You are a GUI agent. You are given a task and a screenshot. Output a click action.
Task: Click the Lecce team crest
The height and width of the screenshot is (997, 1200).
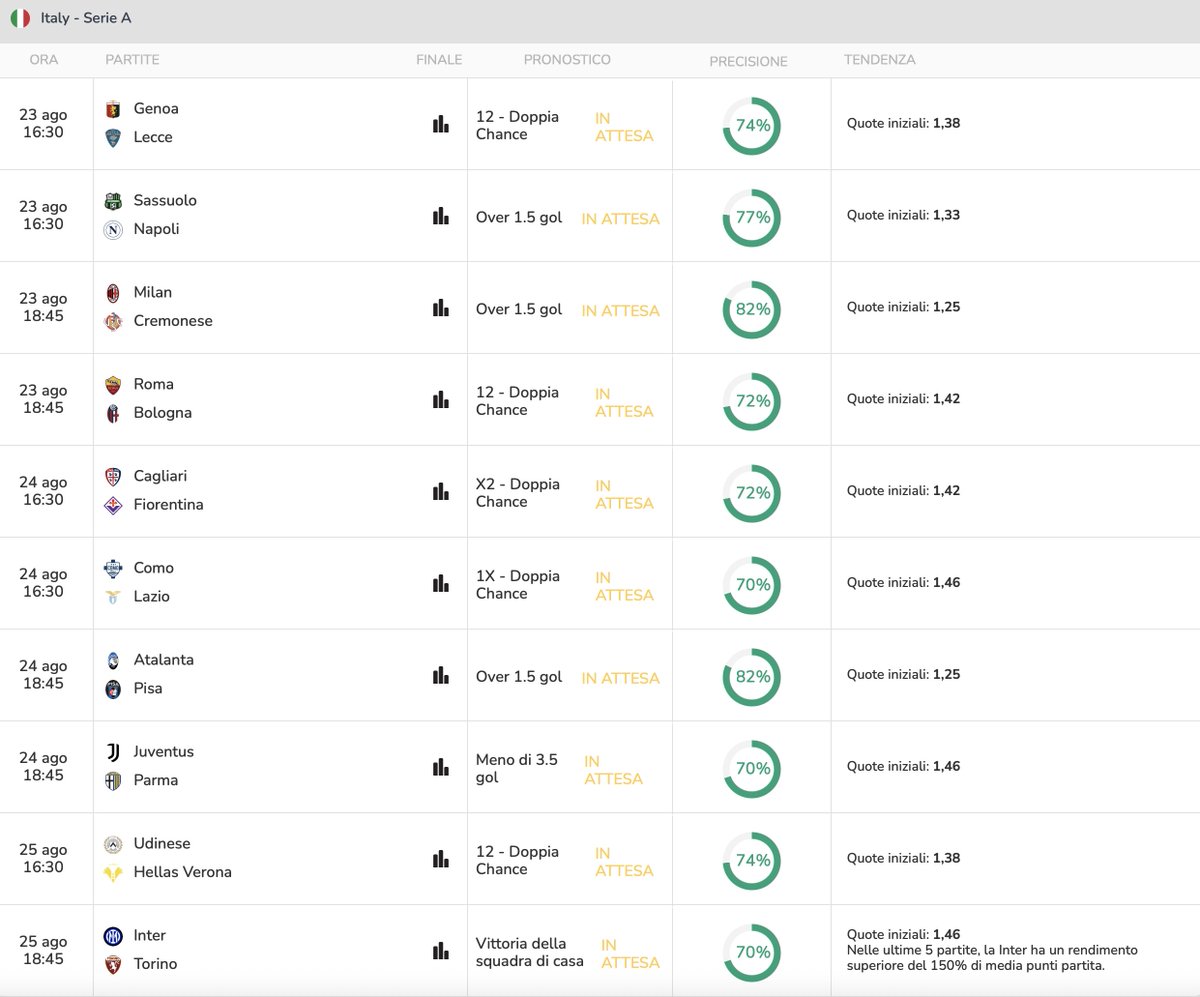(x=113, y=138)
